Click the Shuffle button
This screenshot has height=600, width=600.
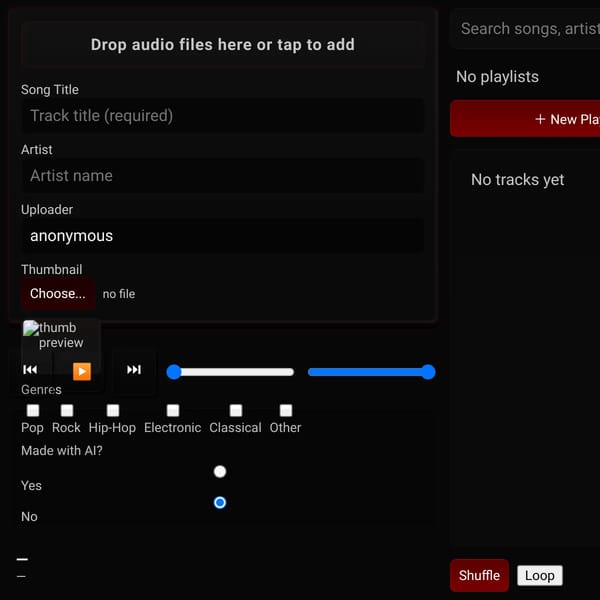point(479,576)
